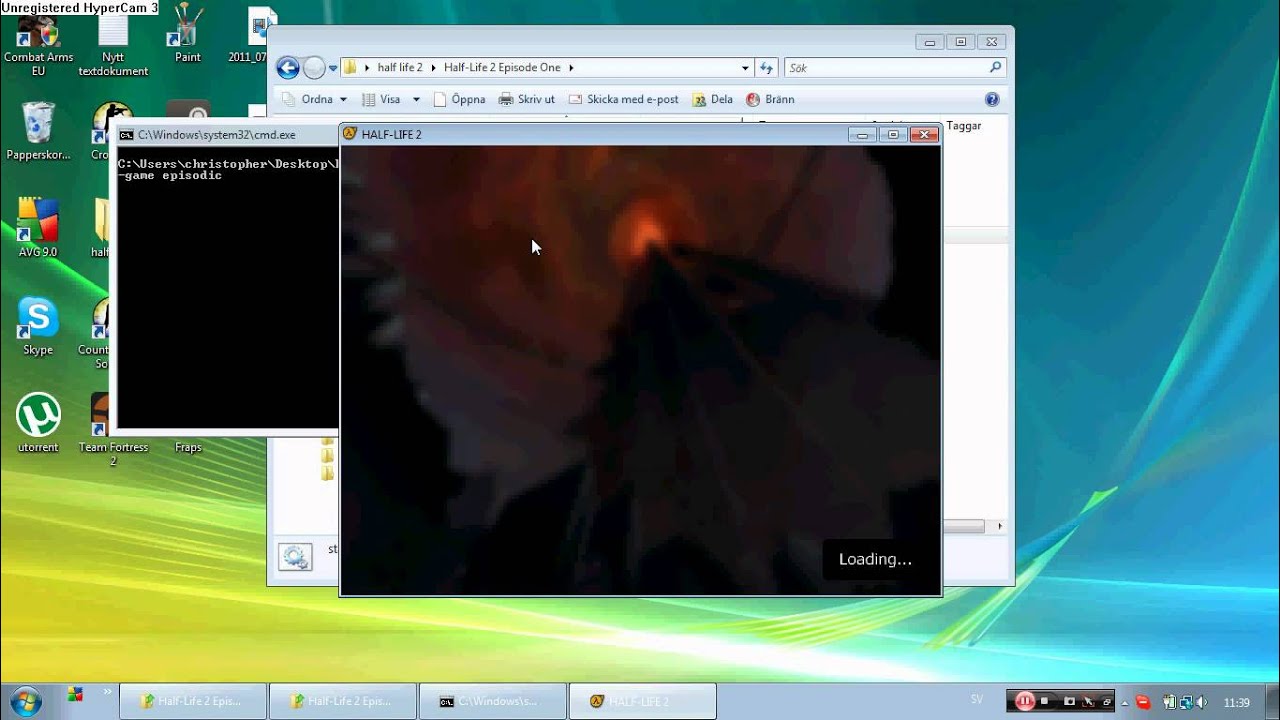Refresh the Explorer folder view
Viewport: 1280px width, 720px height.
pos(767,68)
